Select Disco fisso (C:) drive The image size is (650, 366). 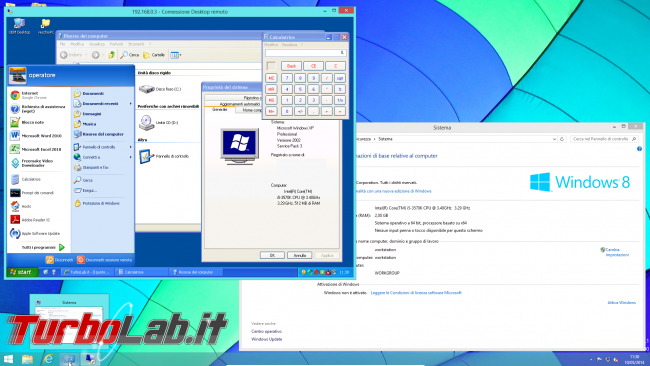click(x=160, y=89)
